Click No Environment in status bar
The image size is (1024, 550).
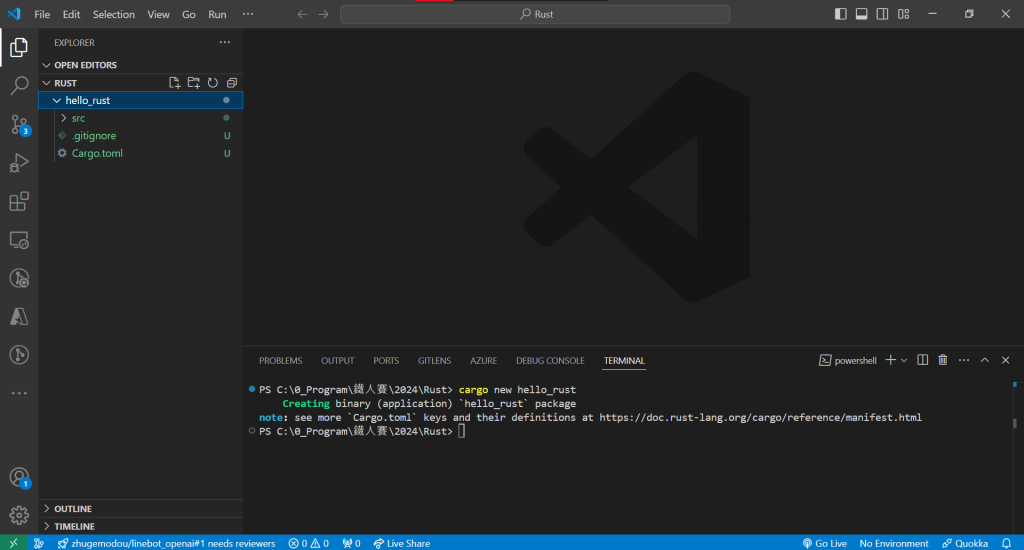click(x=893, y=543)
